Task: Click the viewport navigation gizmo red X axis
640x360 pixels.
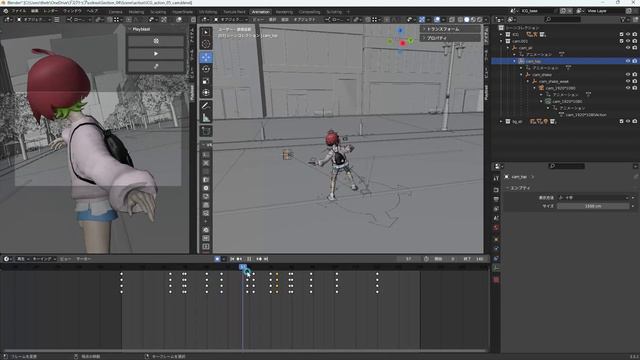Action: pos(402,43)
